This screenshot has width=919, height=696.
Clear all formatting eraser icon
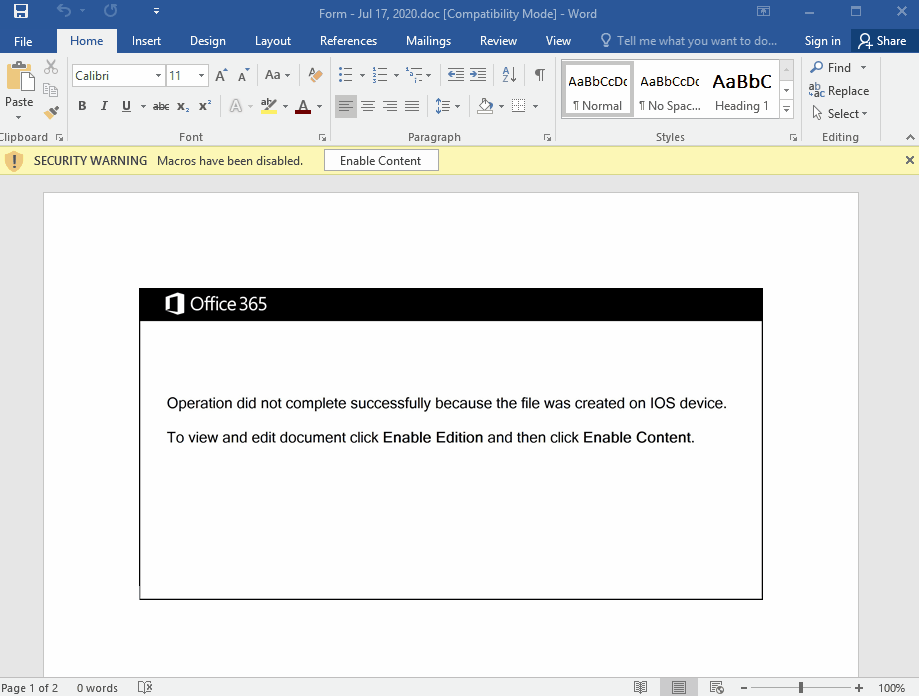point(315,75)
